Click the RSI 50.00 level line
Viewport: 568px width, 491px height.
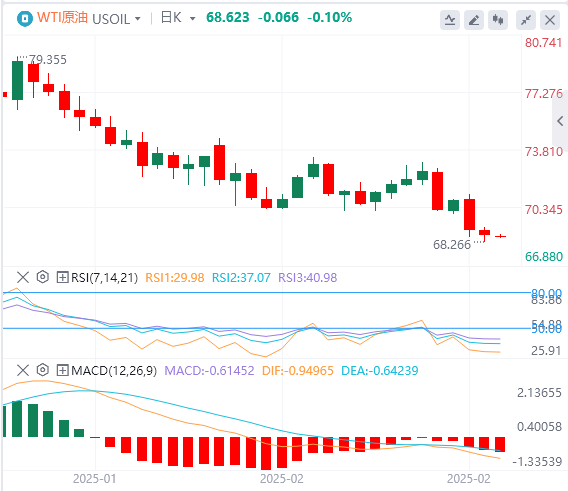point(266,328)
